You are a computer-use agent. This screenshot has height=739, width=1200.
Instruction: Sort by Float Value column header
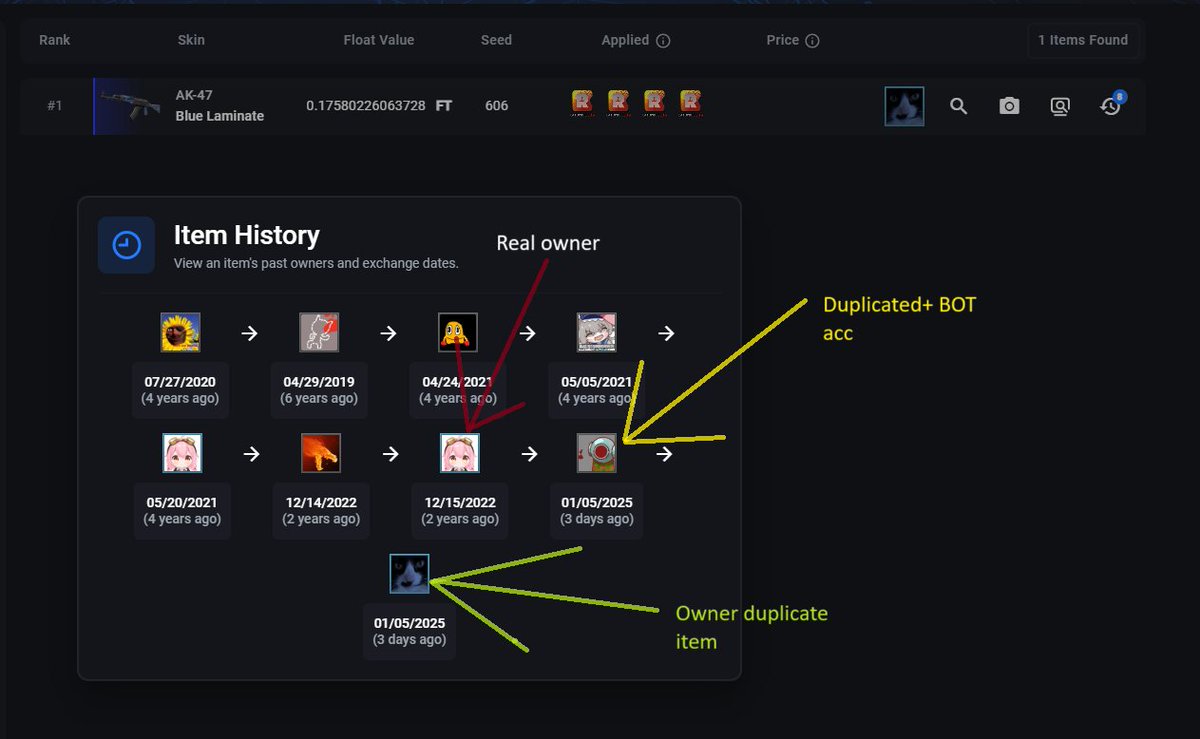pyautogui.click(x=379, y=40)
